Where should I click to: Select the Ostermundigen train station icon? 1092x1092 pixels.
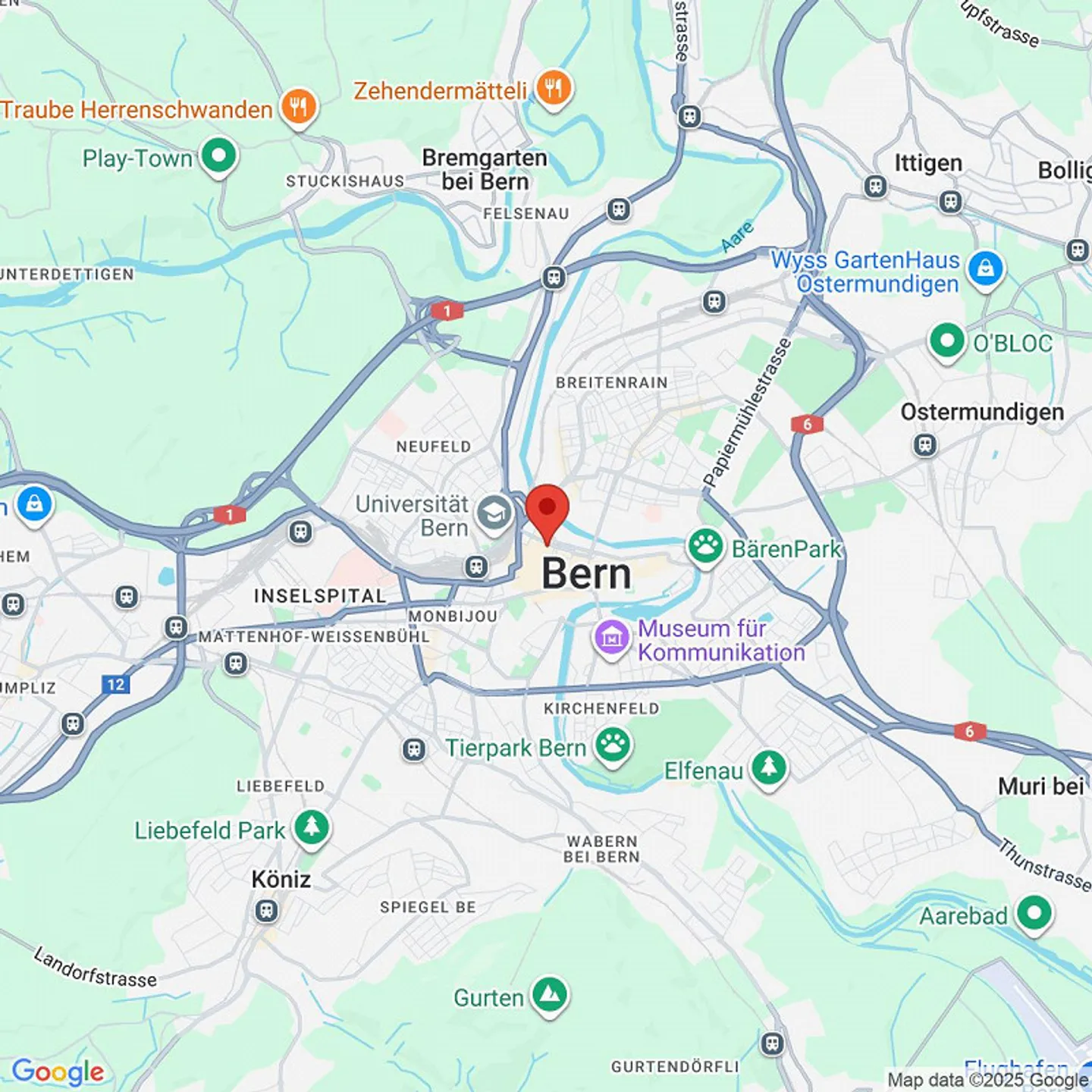[925, 444]
